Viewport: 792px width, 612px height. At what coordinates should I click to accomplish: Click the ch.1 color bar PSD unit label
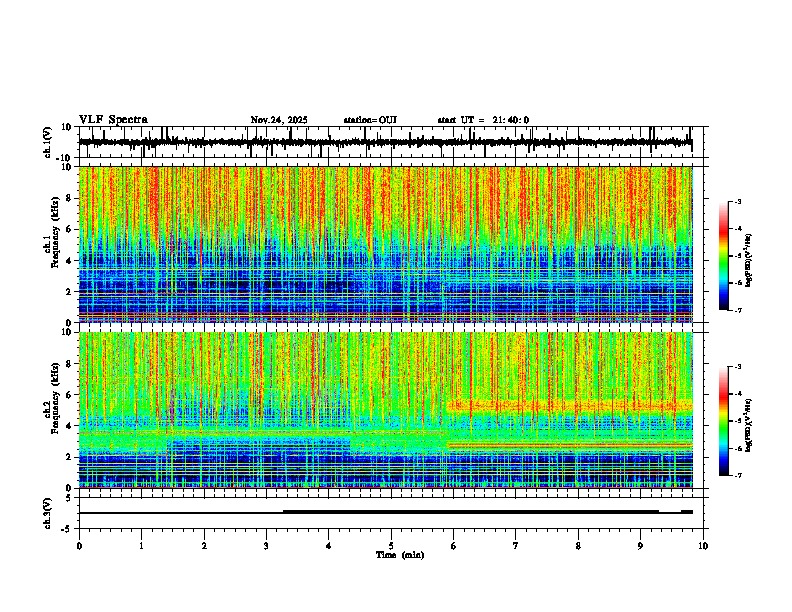point(748,260)
